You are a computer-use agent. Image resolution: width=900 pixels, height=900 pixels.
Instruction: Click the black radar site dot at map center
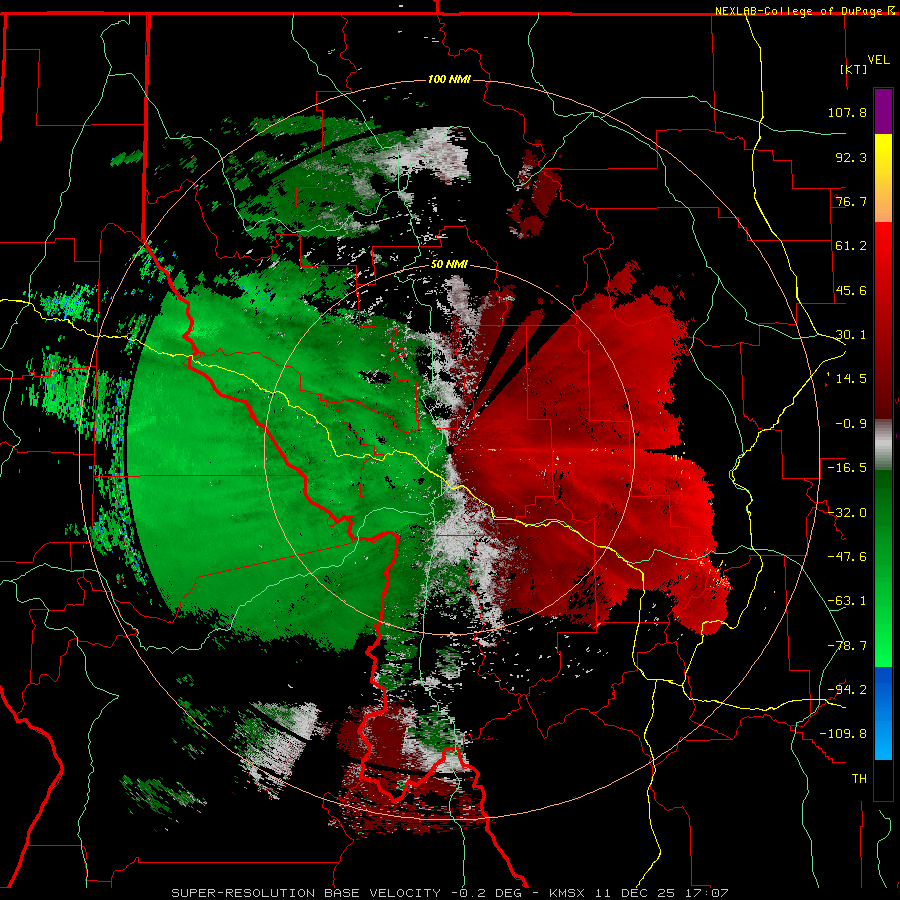click(450, 449)
